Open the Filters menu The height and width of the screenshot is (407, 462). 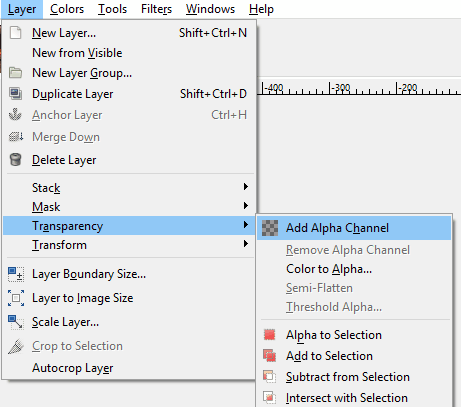pyautogui.click(x=156, y=9)
